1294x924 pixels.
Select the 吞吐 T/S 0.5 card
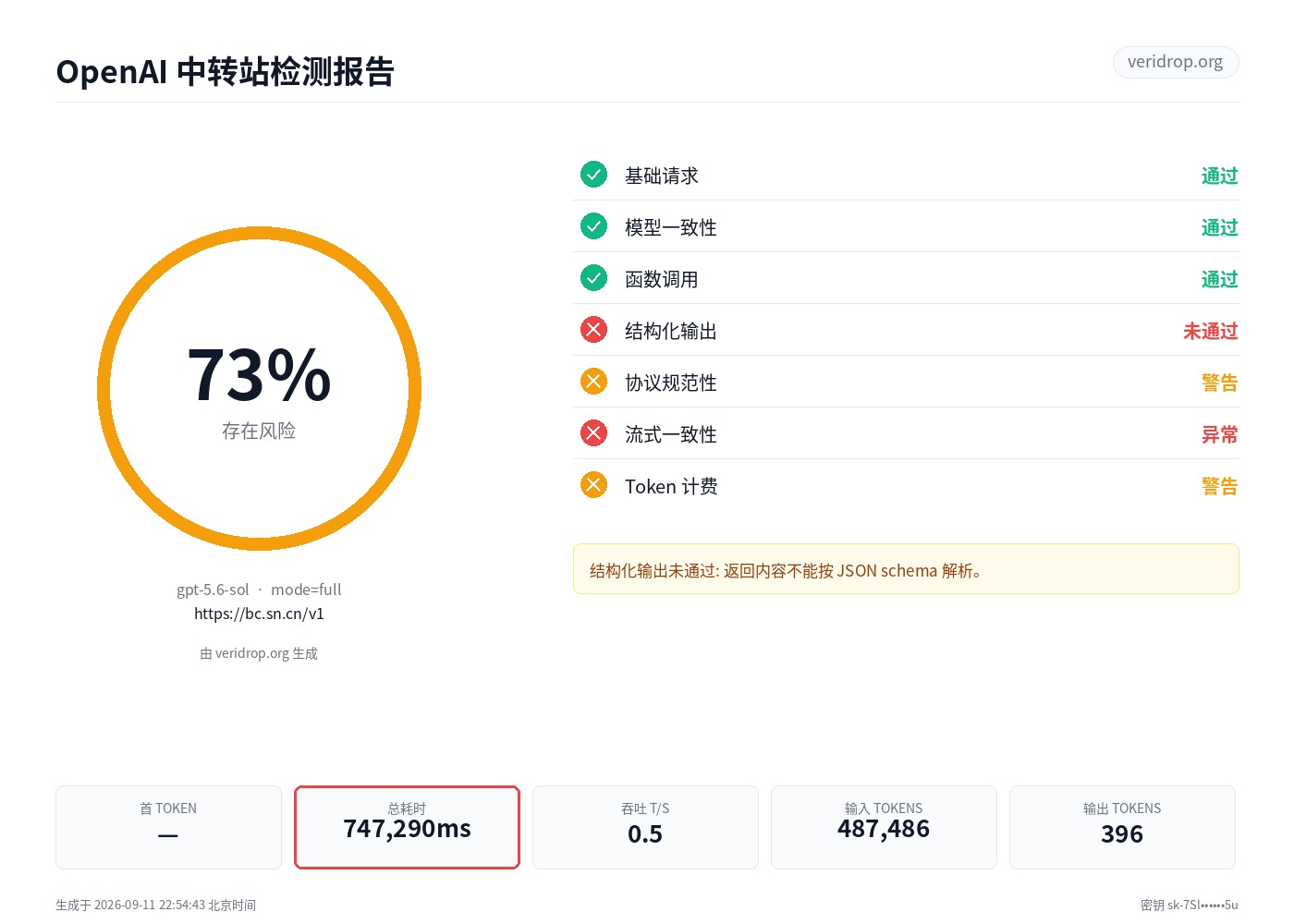pos(645,827)
